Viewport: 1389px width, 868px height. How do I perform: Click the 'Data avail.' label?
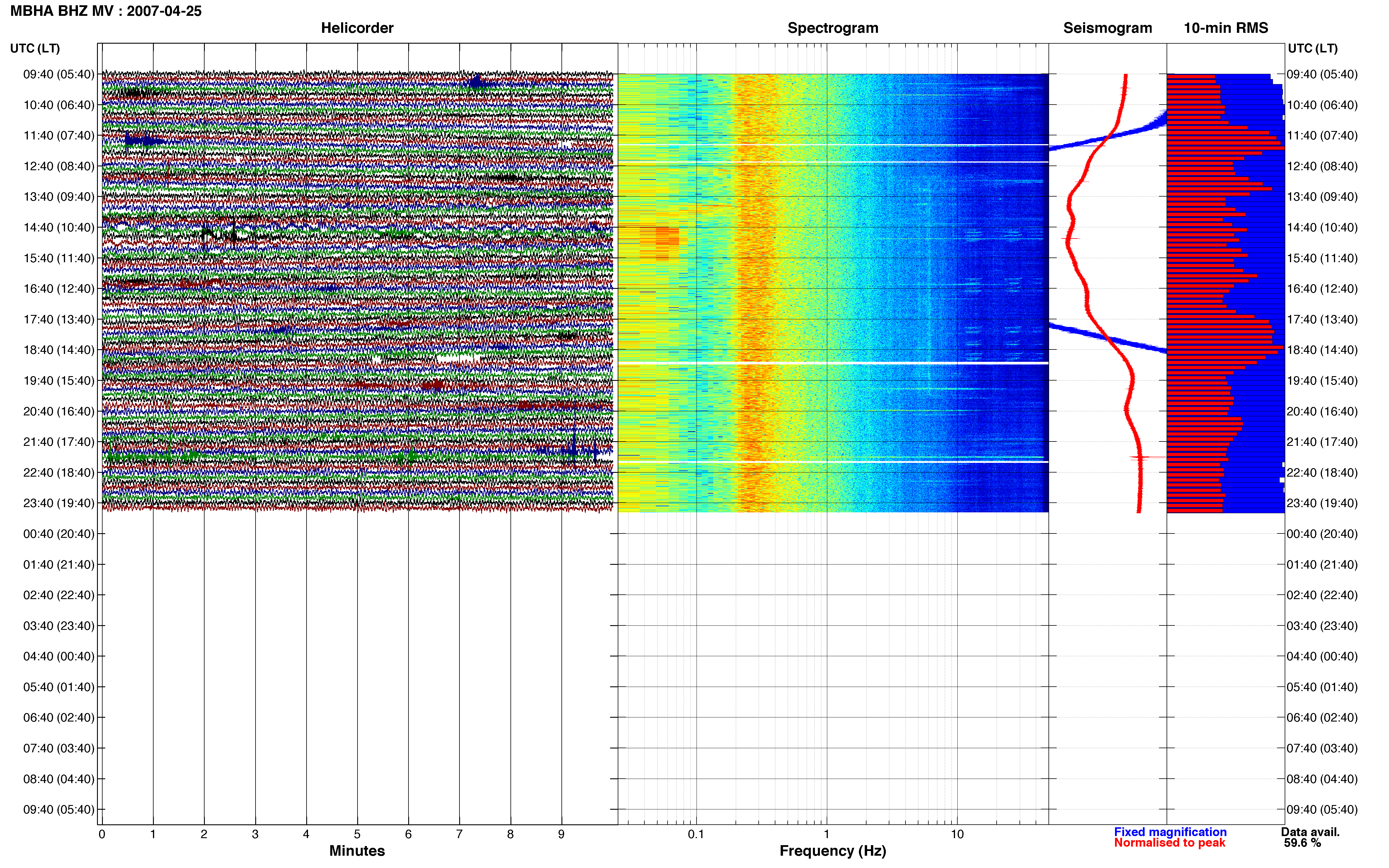[x=1310, y=832]
